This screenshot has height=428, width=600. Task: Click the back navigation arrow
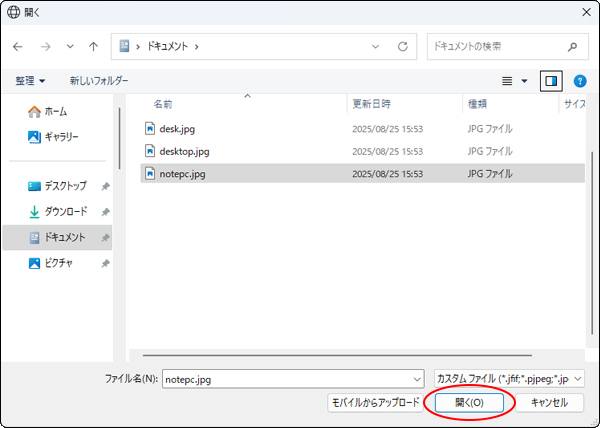pos(18,46)
